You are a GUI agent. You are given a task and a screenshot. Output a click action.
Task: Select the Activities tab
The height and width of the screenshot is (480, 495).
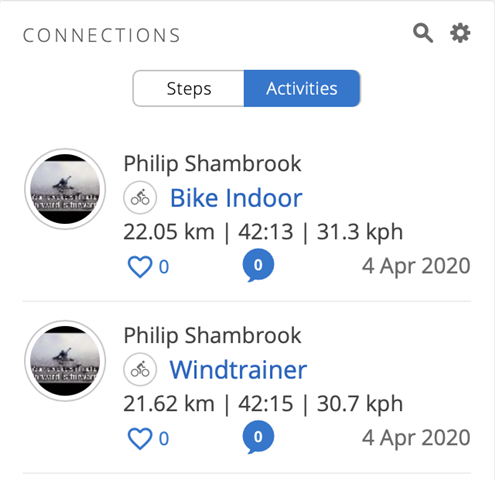(302, 88)
